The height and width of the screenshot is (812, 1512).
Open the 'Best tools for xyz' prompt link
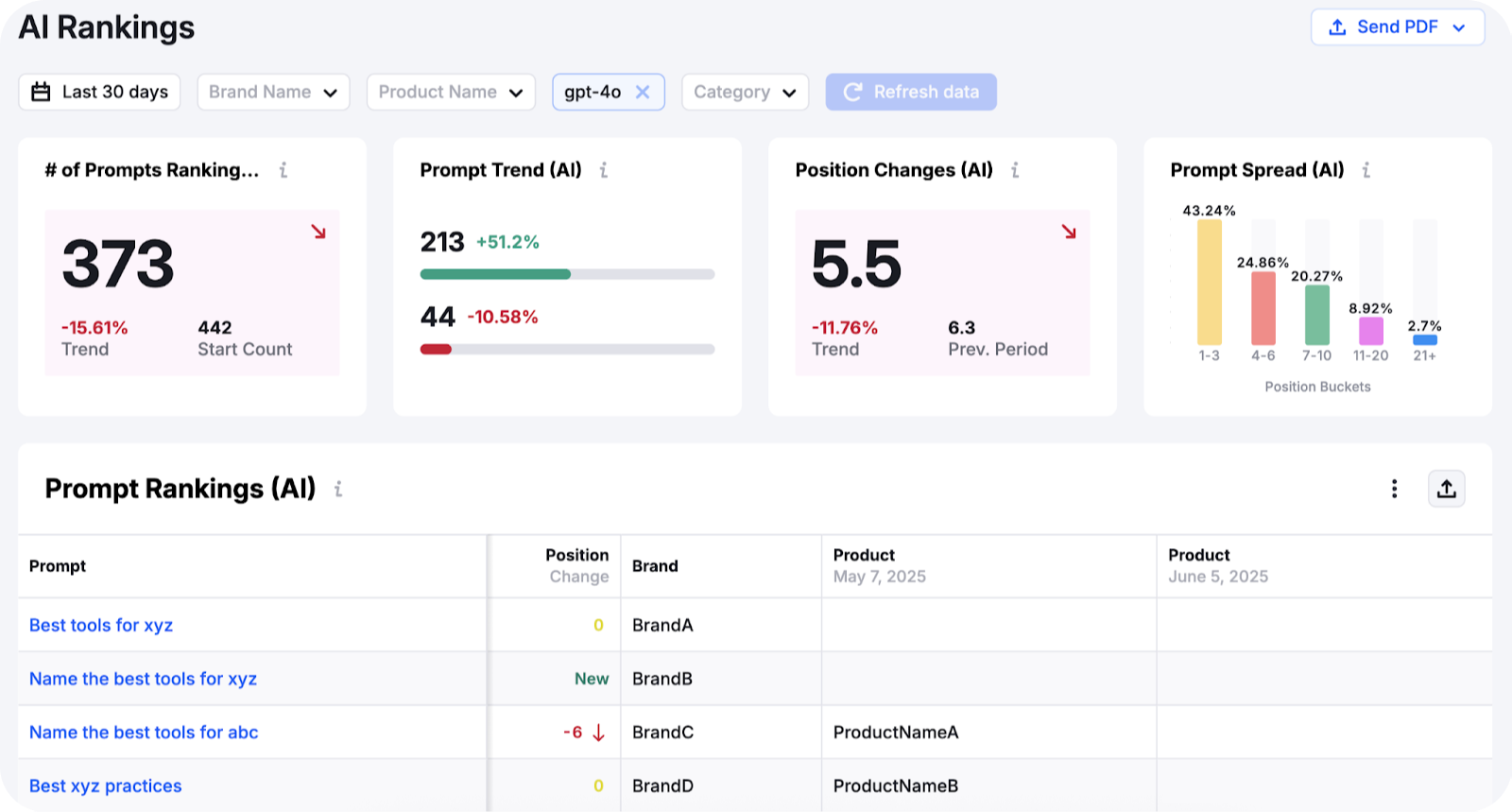pyautogui.click(x=101, y=625)
